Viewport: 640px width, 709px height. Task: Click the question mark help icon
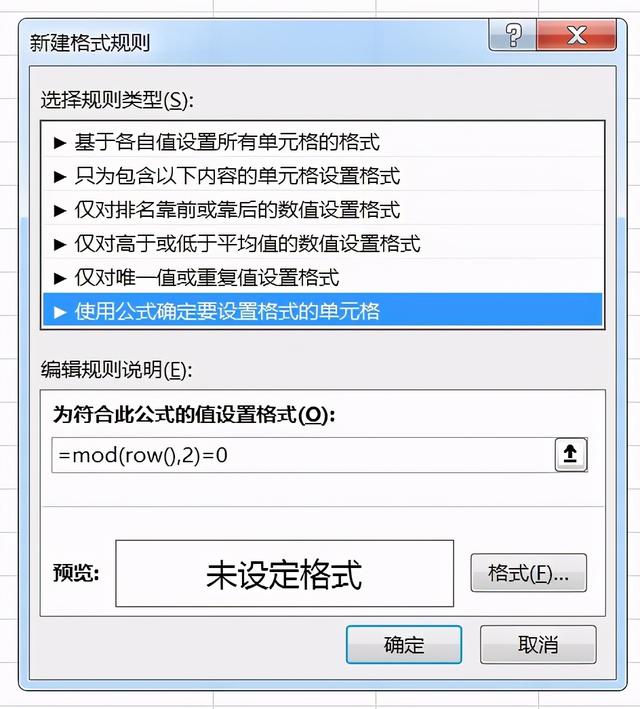tap(513, 35)
